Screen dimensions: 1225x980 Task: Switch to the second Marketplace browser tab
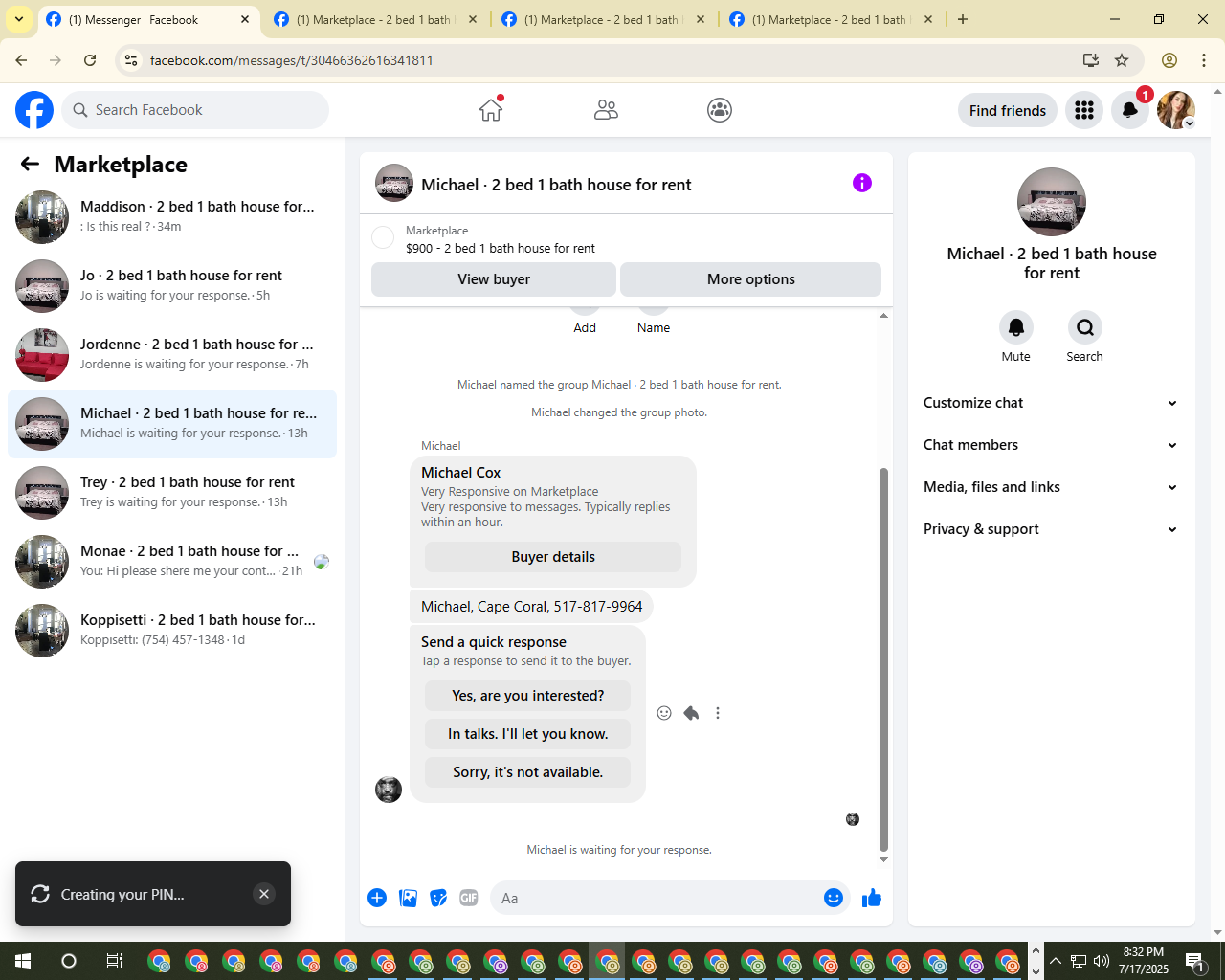375,19
